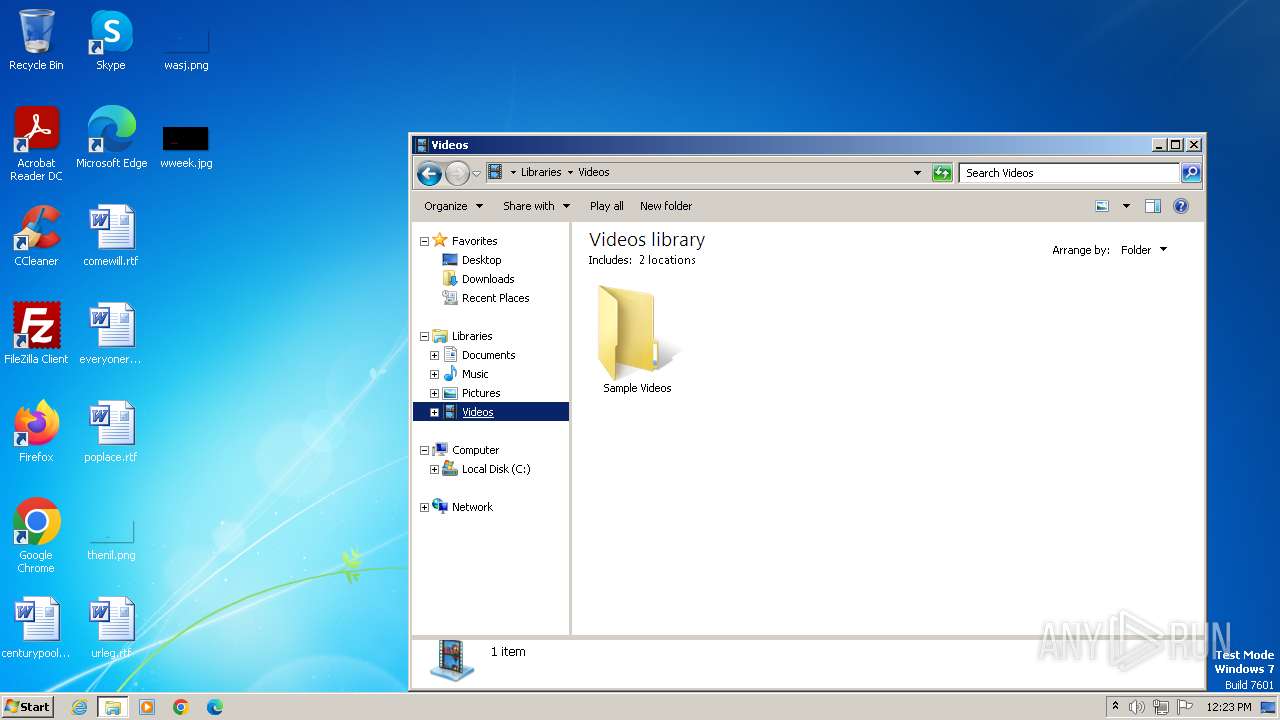The width and height of the screenshot is (1280, 720).
Task: Go back with the Explorer Back arrow
Action: point(429,173)
